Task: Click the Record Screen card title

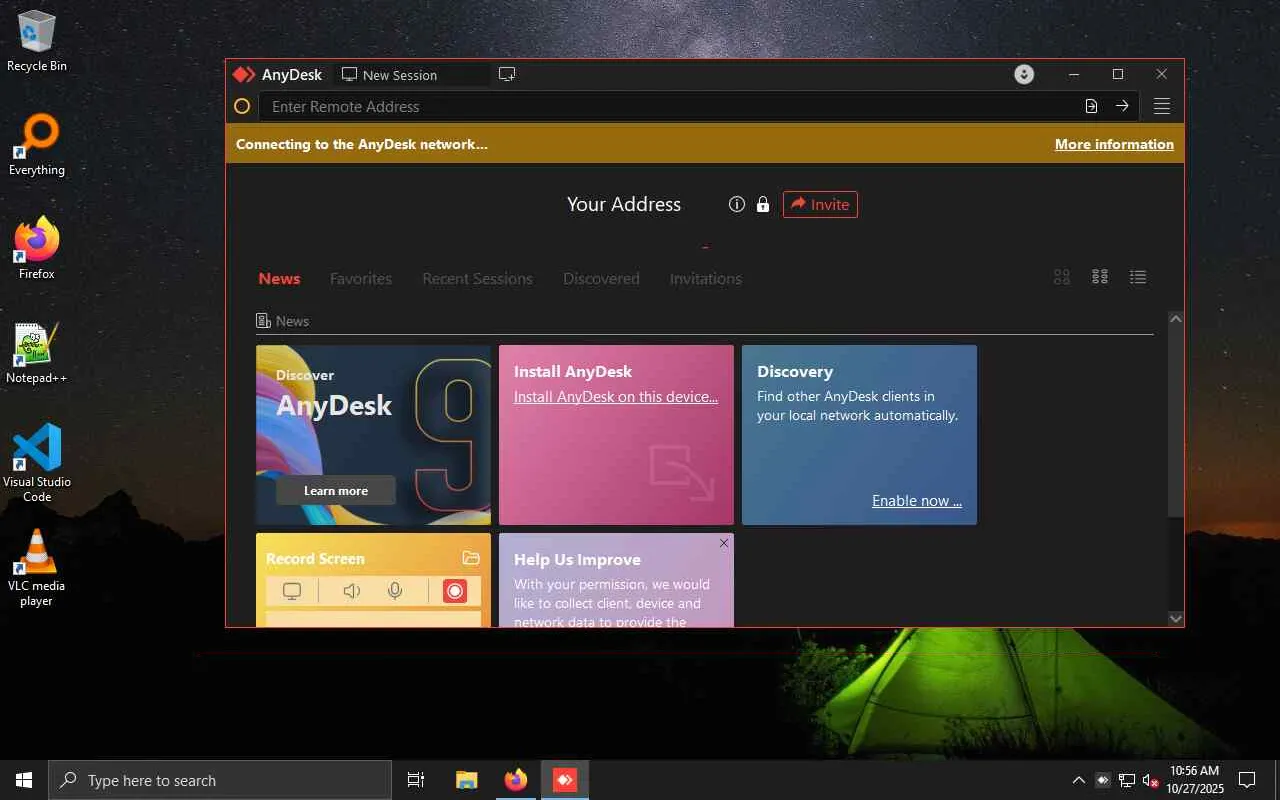Action: pyautogui.click(x=315, y=558)
